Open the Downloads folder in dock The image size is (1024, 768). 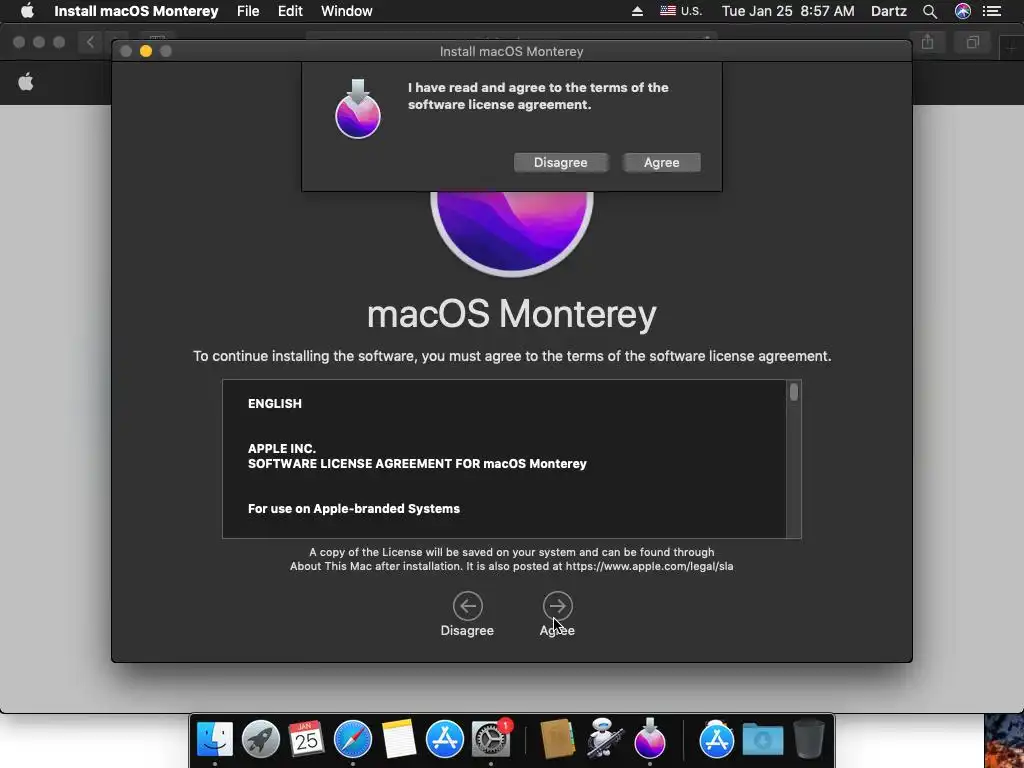763,739
